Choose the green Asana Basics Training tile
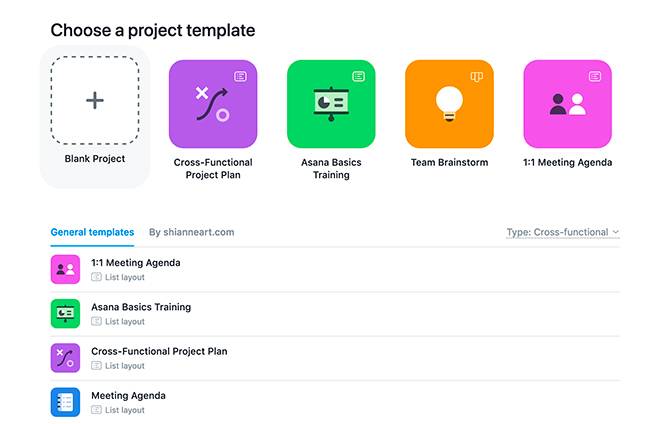This screenshot has height=424, width=670. [331, 104]
